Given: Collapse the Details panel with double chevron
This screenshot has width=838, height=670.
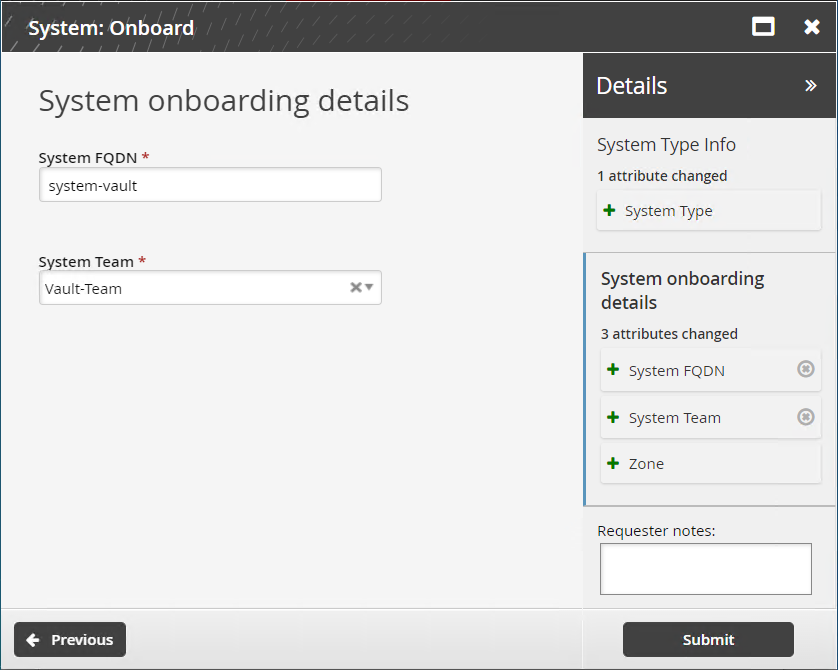Looking at the screenshot, I should 810,86.
